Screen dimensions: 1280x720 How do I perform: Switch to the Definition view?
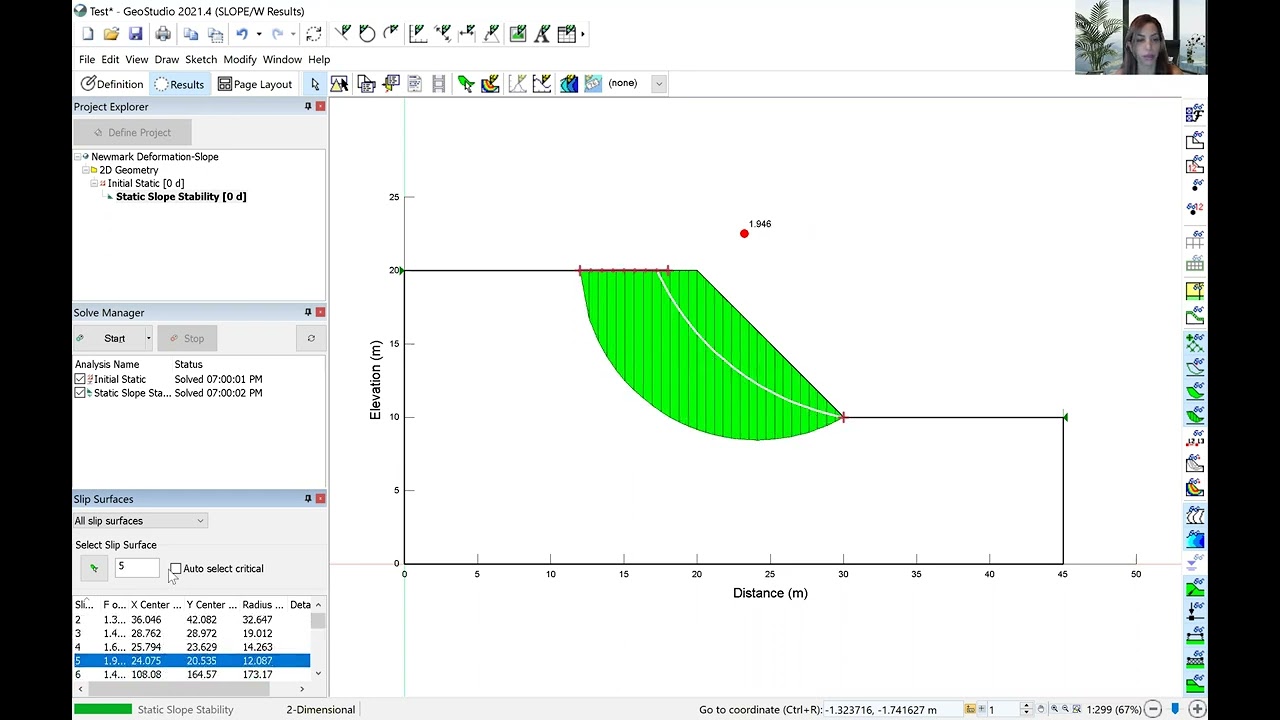pos(112,84)
